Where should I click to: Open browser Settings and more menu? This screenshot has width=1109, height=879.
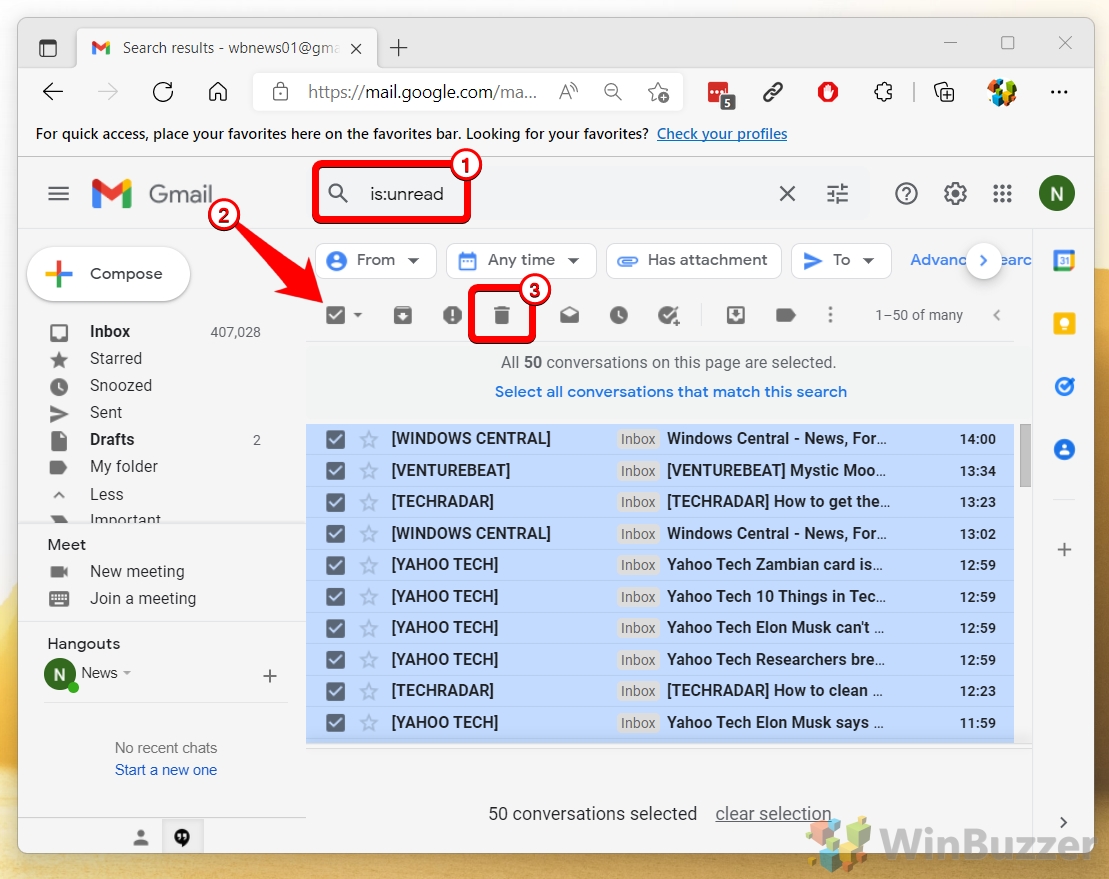point(1059,92)
